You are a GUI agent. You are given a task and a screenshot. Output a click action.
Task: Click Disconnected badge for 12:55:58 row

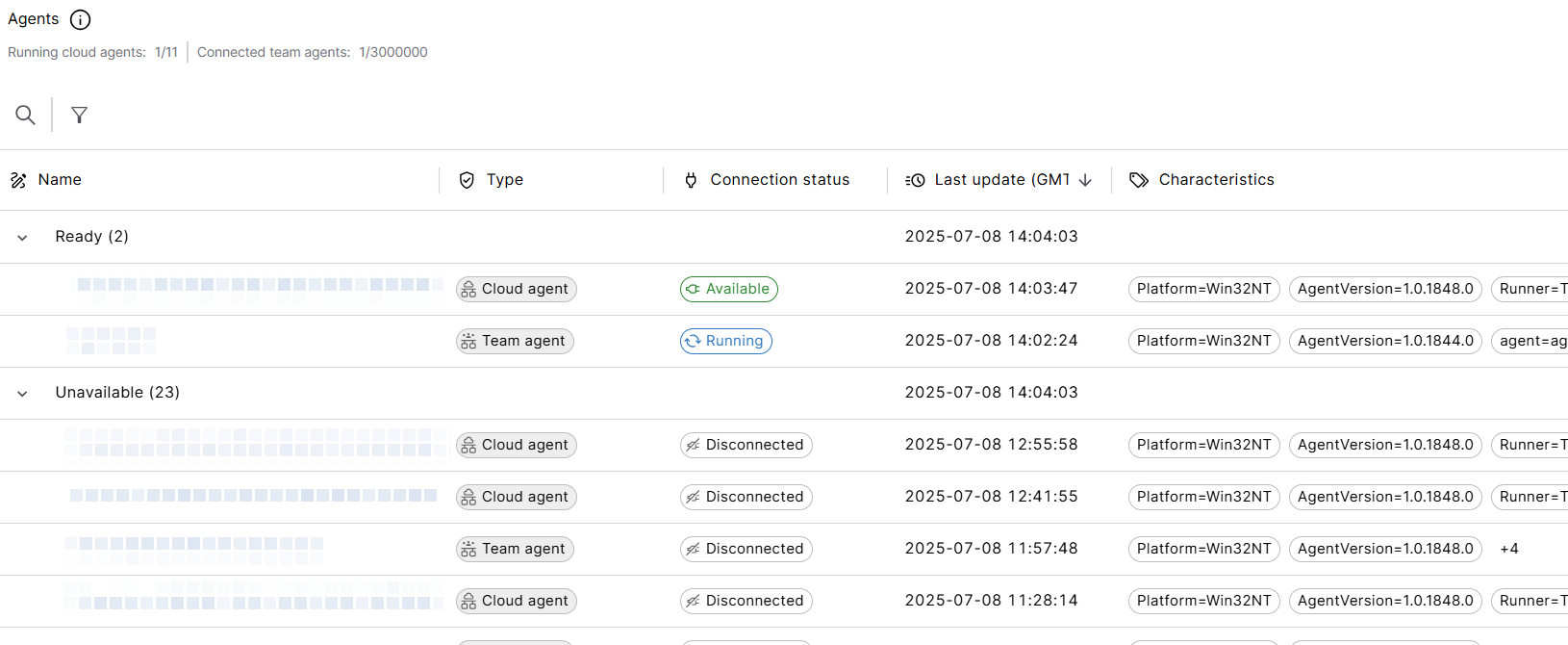click(x=746, y=445)
